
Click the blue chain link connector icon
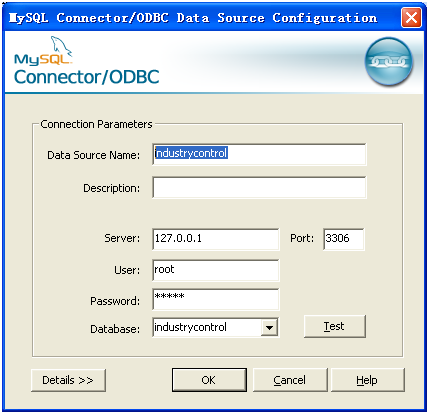[x=389, y=62]
